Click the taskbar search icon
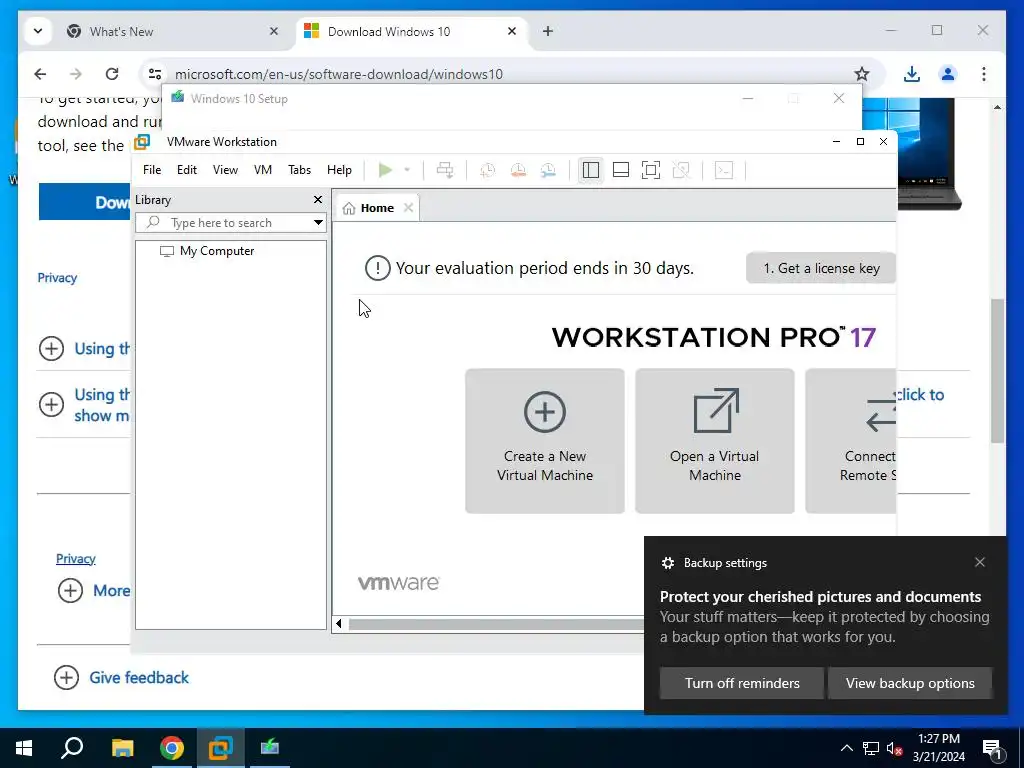 72,748
